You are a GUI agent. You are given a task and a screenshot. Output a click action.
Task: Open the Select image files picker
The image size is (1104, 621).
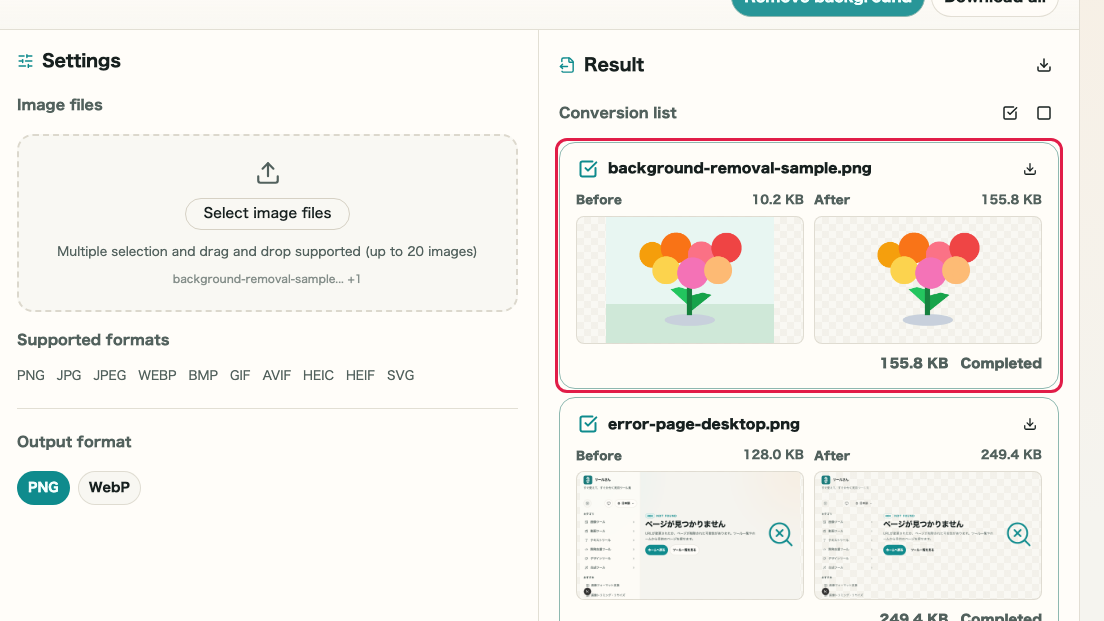click(x=268, y=213)
